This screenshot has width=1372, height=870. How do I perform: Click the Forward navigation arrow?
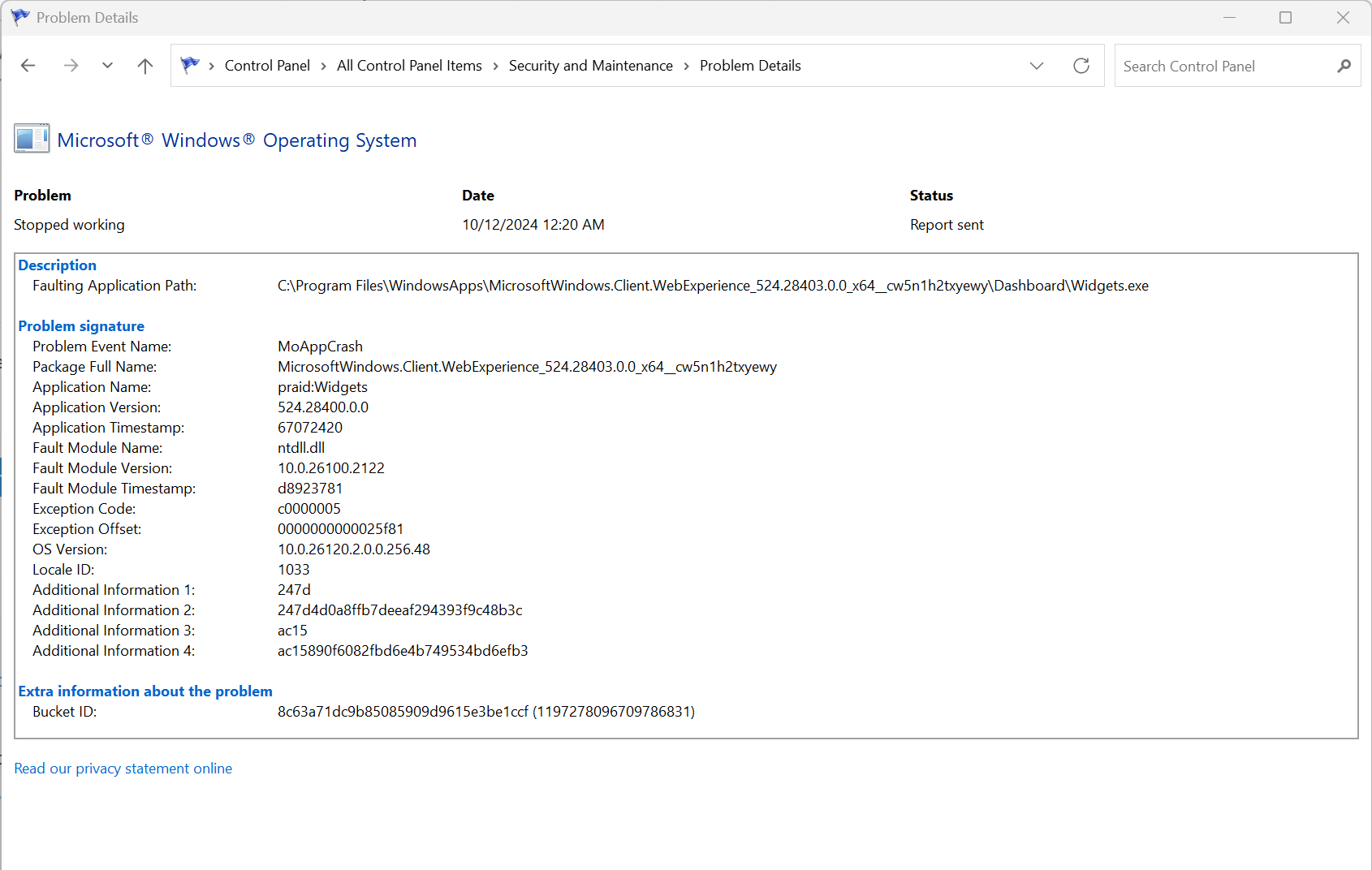(x=71, y=66)
